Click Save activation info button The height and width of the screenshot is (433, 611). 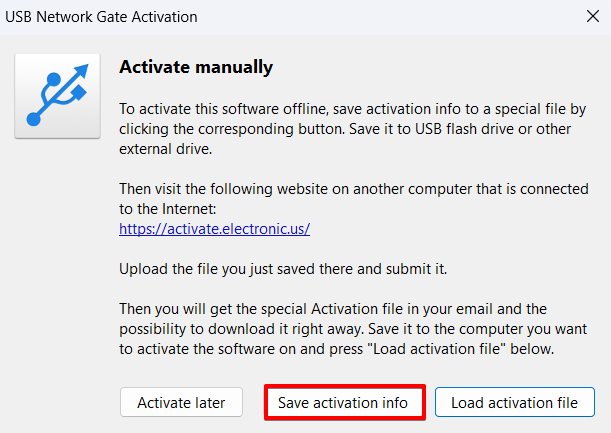coord(345,403)
